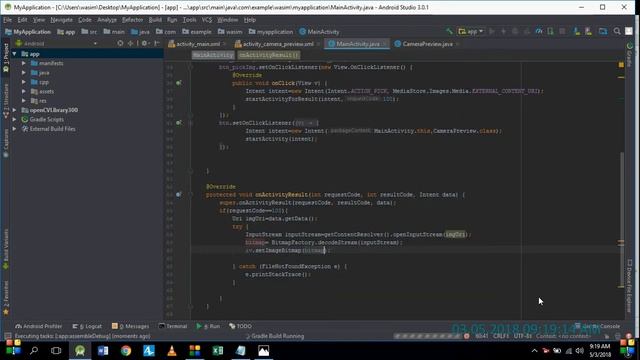Open the Navigate menu
The width and height of the screenshot is (640, 360).
(61, 20)
